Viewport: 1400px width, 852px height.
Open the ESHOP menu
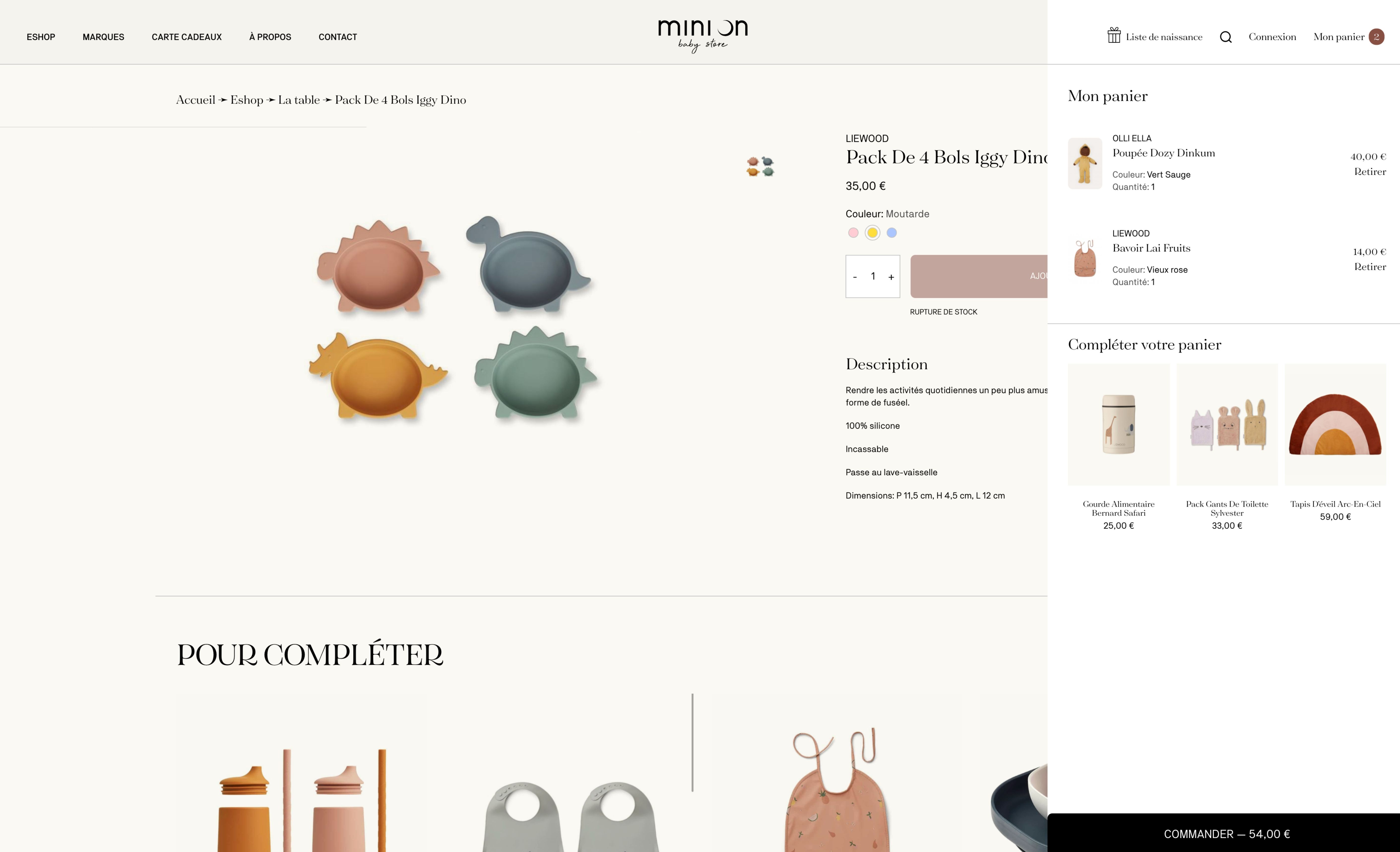(x=41, y=37)
